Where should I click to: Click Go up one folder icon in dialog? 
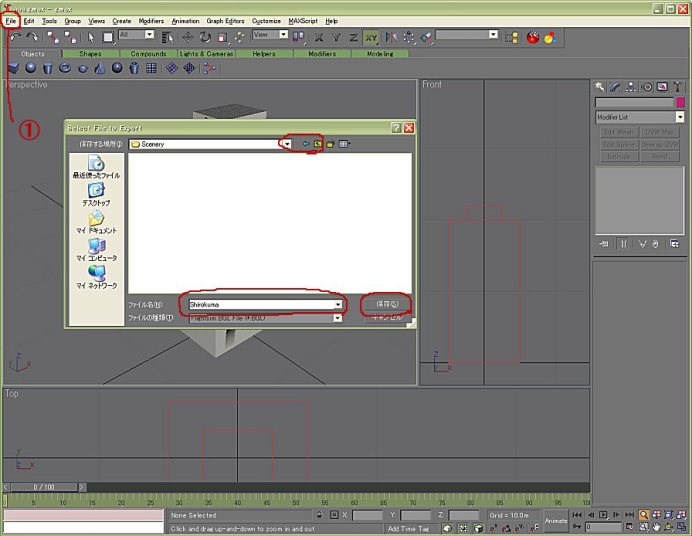[318, 144]
